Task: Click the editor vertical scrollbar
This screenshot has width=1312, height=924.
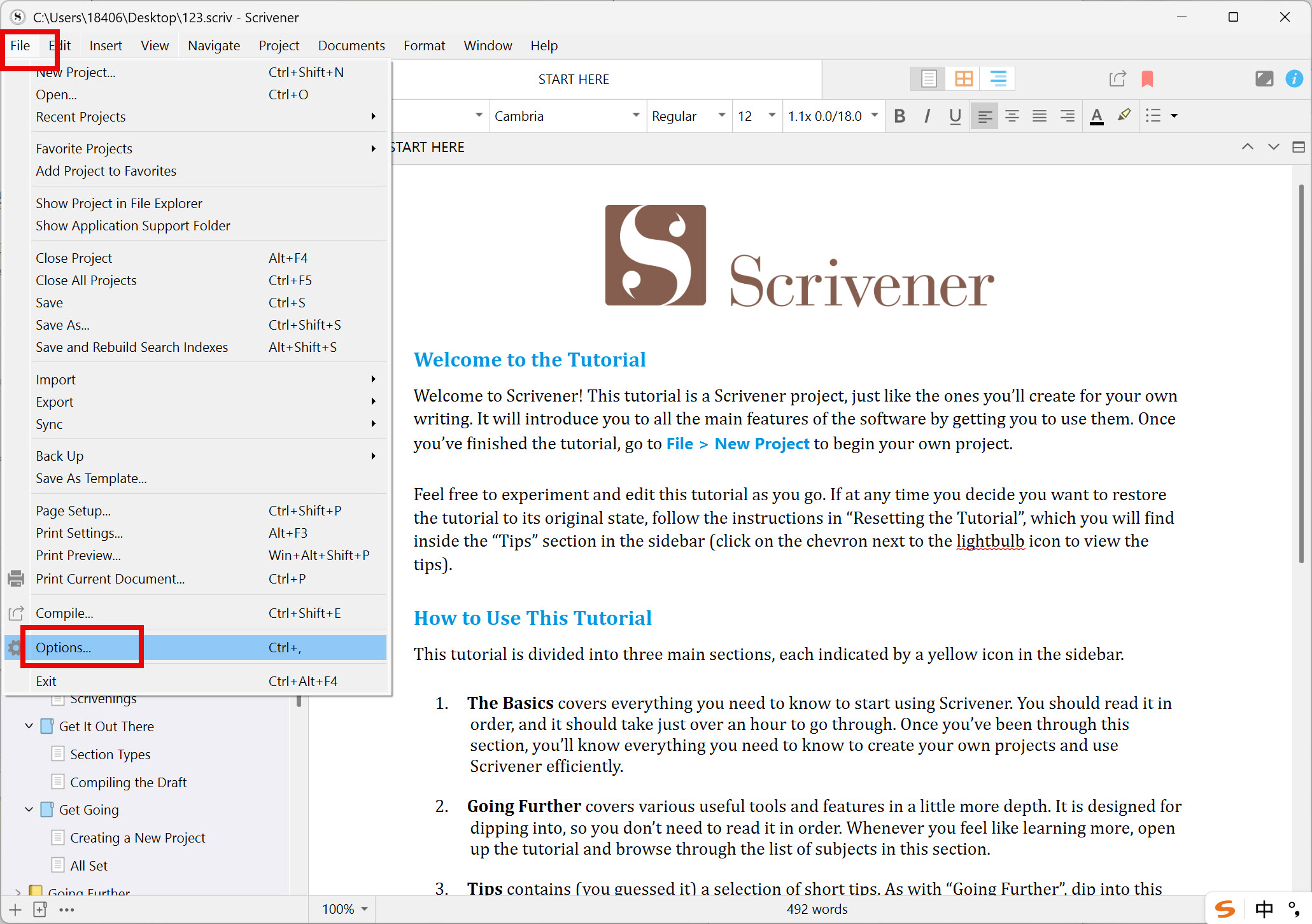Action: click(1301, 374)
